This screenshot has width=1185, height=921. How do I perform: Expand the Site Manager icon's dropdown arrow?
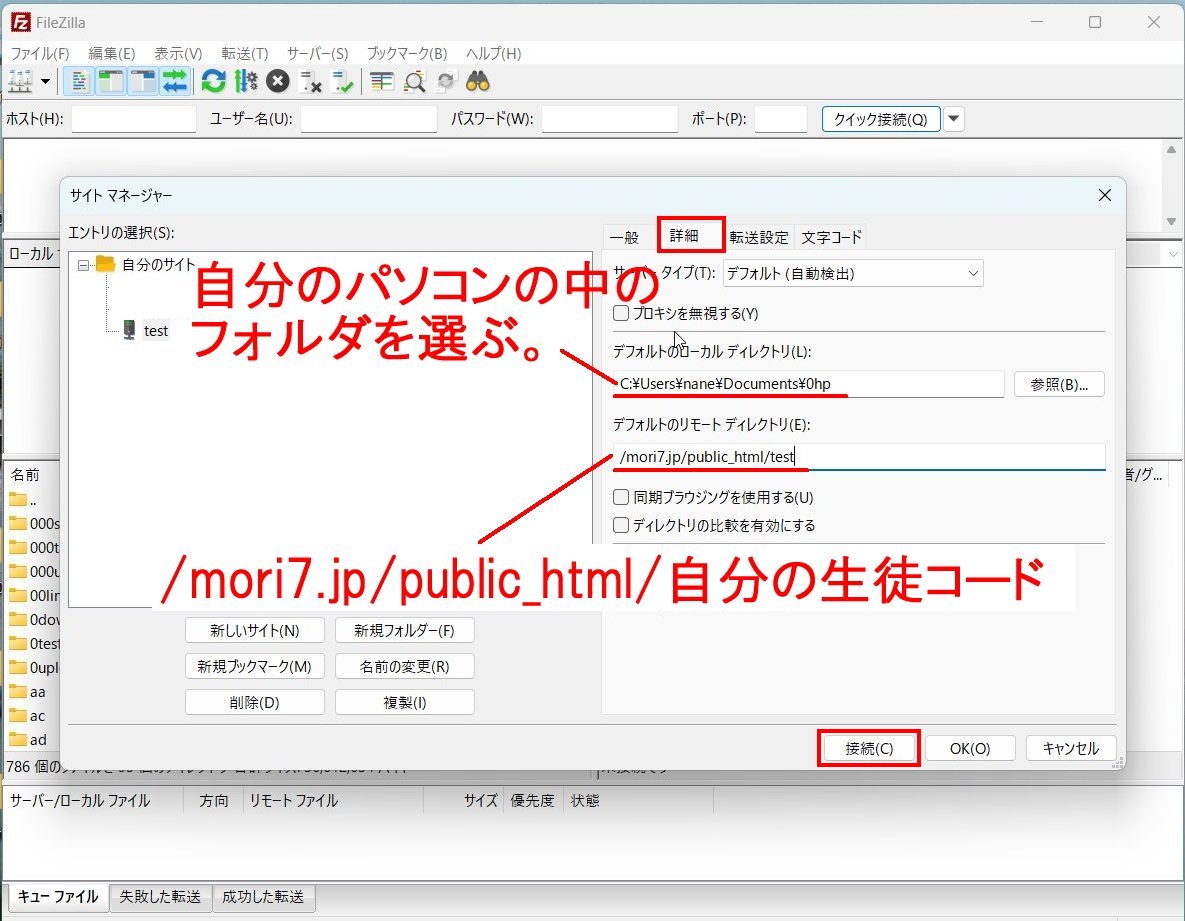(45, 82)
